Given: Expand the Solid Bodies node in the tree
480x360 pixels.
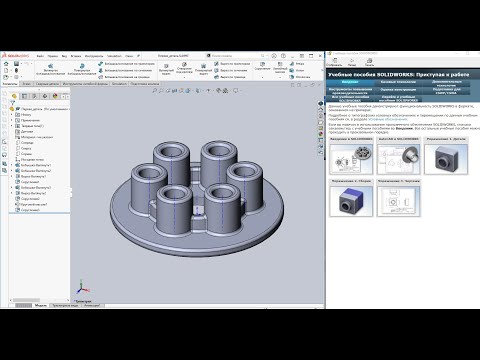Looking at the screenshot, I should (12, 126).
